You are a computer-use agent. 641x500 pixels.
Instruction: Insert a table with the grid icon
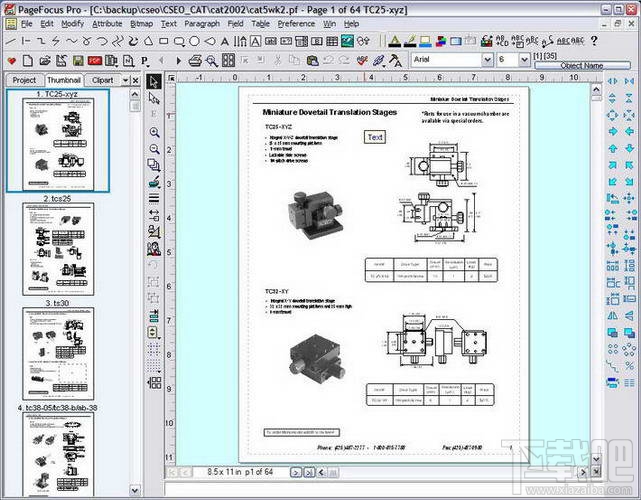pos(332,41)
